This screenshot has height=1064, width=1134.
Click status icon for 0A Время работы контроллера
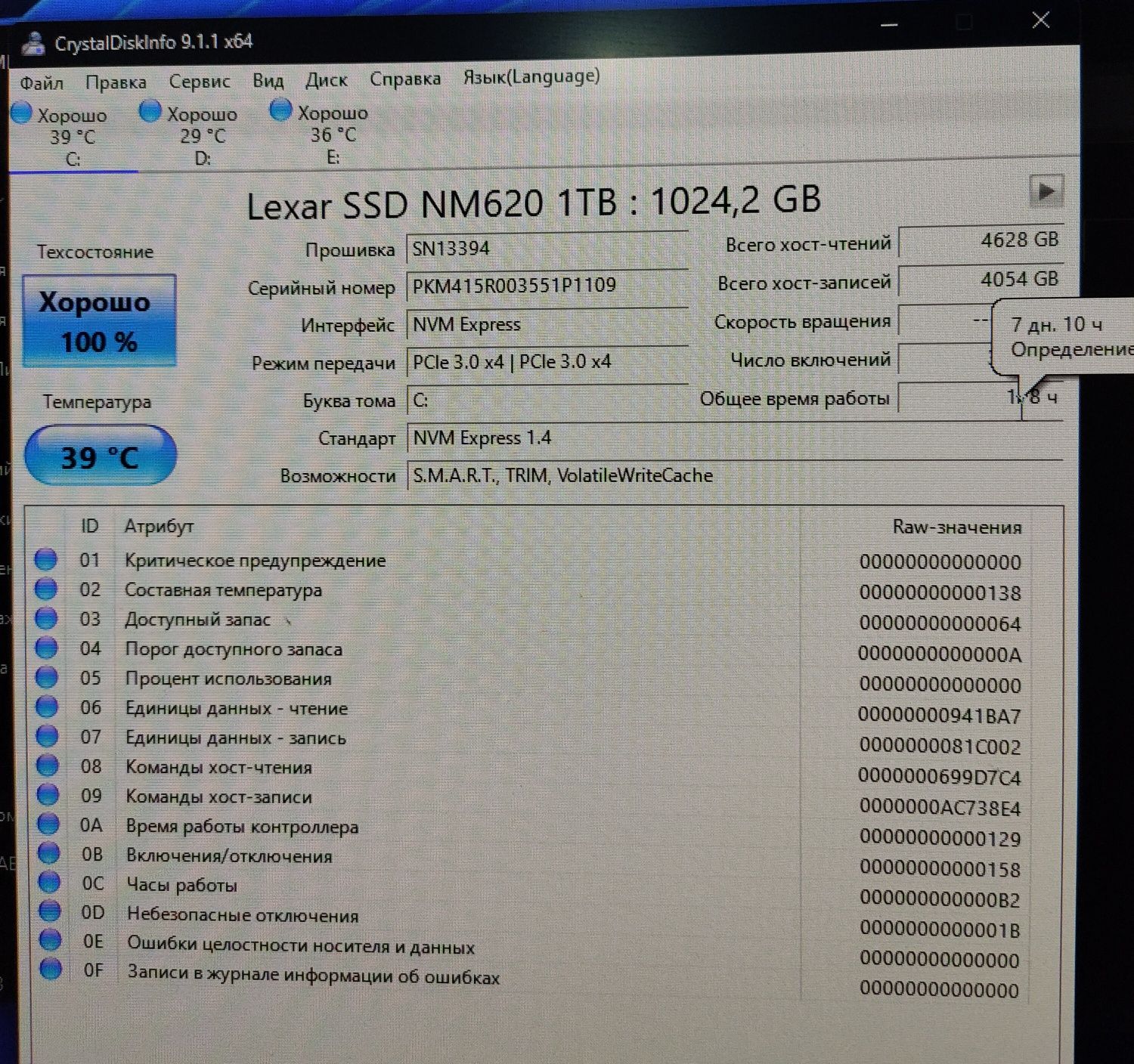tap(48, 824)
